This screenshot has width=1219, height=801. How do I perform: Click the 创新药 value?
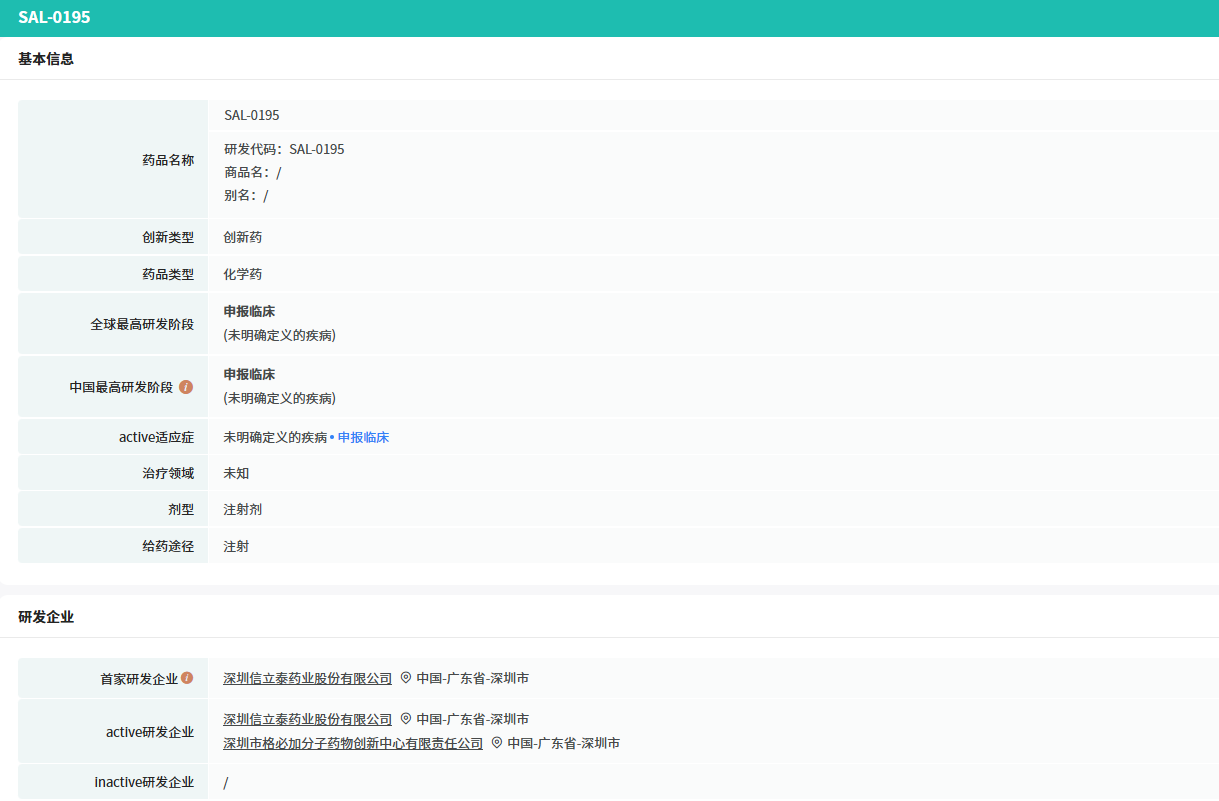243,237
